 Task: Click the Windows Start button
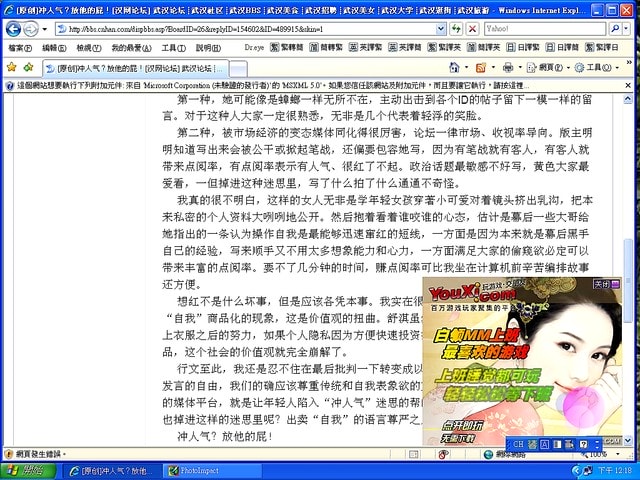pos(30,470)
